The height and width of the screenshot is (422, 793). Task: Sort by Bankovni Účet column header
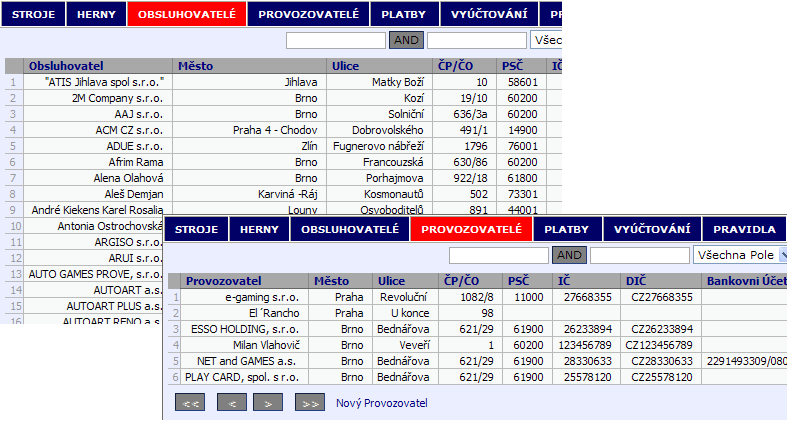tap(746, 281)
